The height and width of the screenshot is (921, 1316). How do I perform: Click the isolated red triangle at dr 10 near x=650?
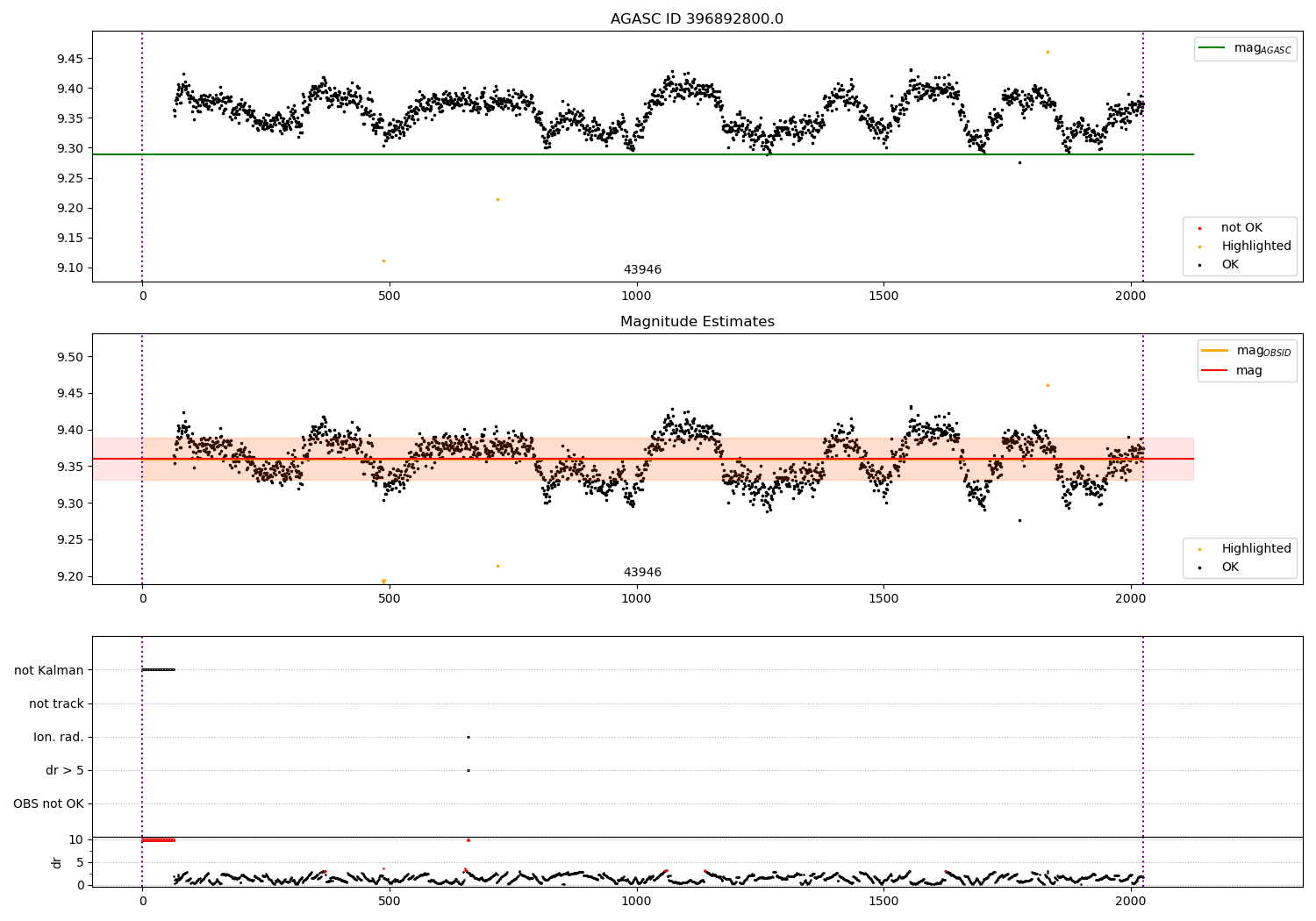(468, 839)
